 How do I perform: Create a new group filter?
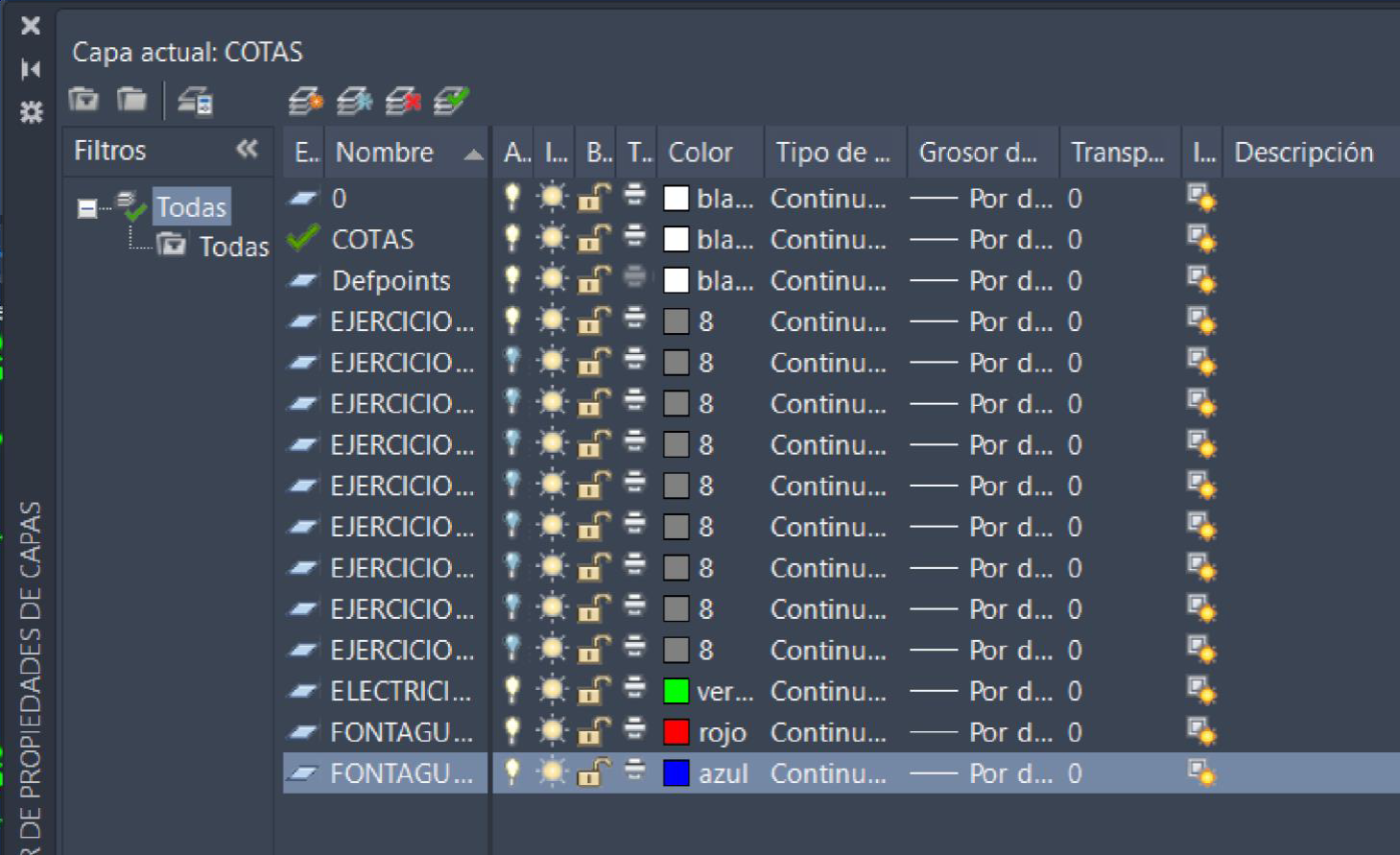click(x=131, y=99)
